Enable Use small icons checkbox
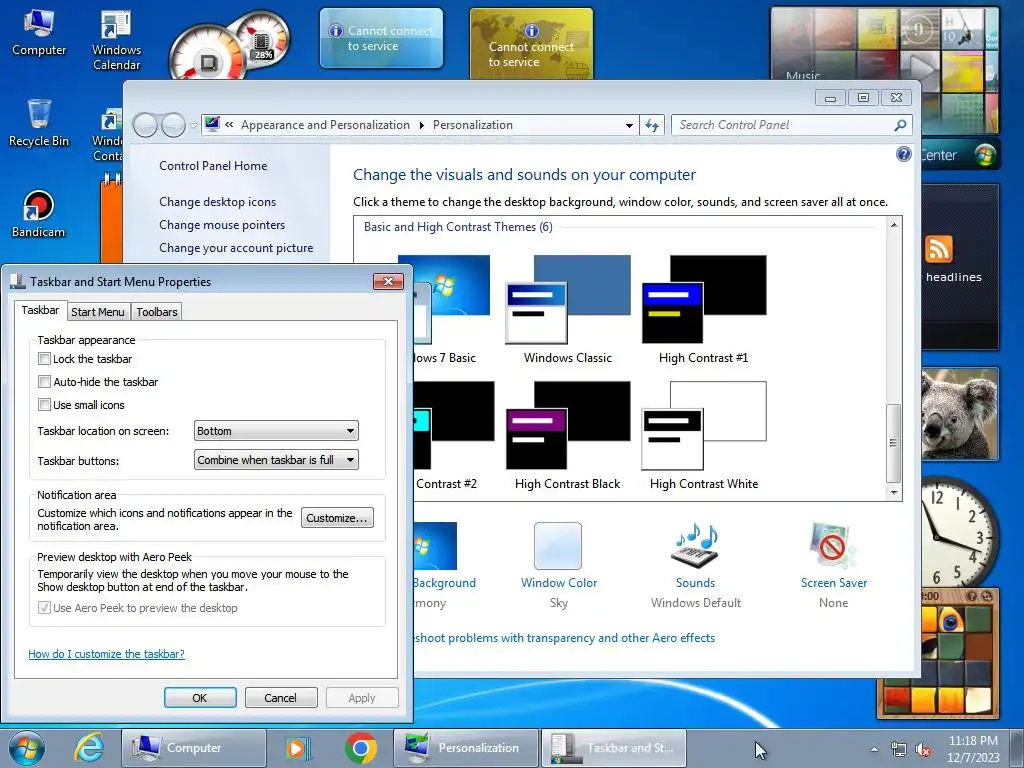The image size is (1024, 768). coord(44,404)
